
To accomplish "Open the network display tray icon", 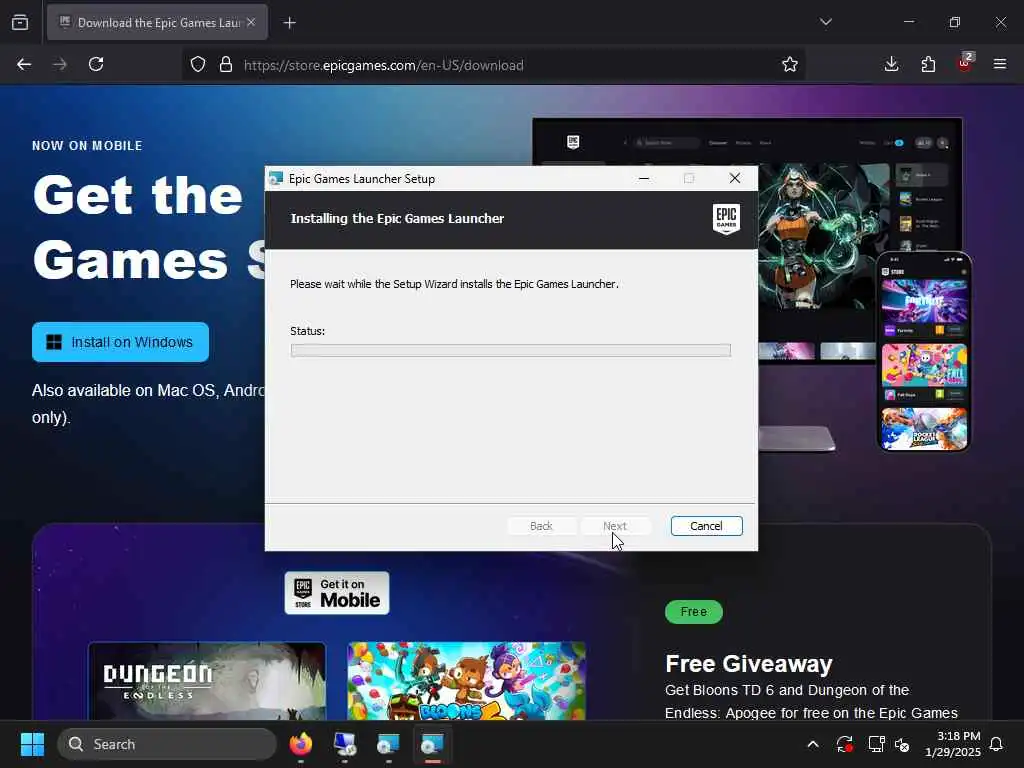I will tap(876, 744).
